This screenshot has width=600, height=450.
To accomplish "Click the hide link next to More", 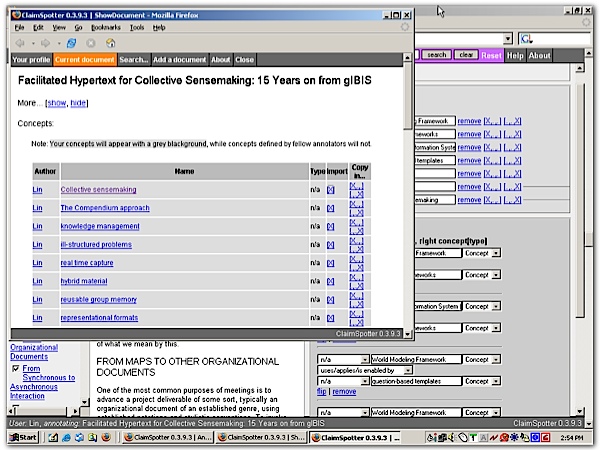I will (78, 103).
